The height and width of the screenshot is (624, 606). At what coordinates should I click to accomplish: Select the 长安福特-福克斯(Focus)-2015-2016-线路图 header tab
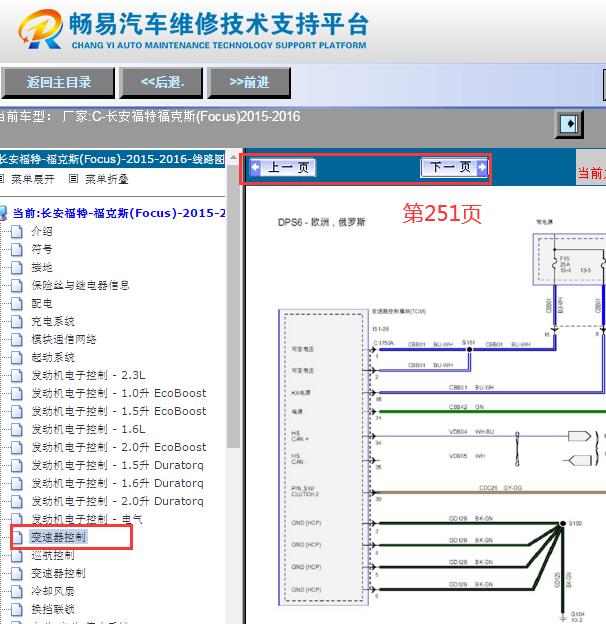pyautogui.click(x=113, y=159)
